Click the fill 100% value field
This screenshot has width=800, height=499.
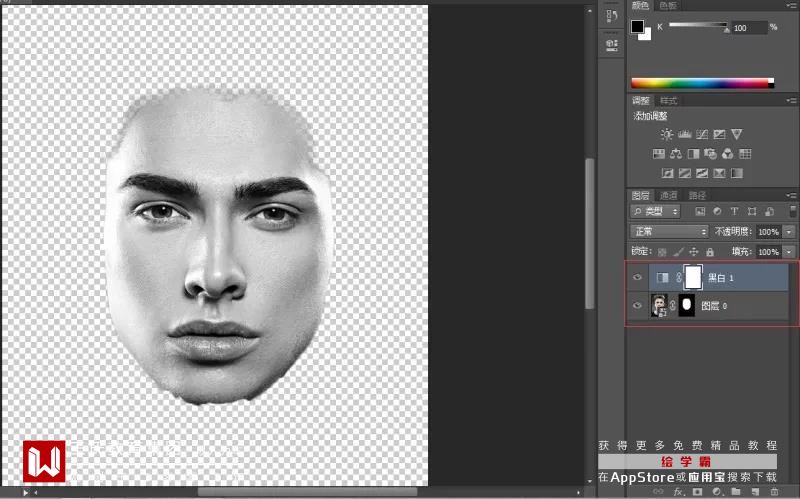click(769, 252)
